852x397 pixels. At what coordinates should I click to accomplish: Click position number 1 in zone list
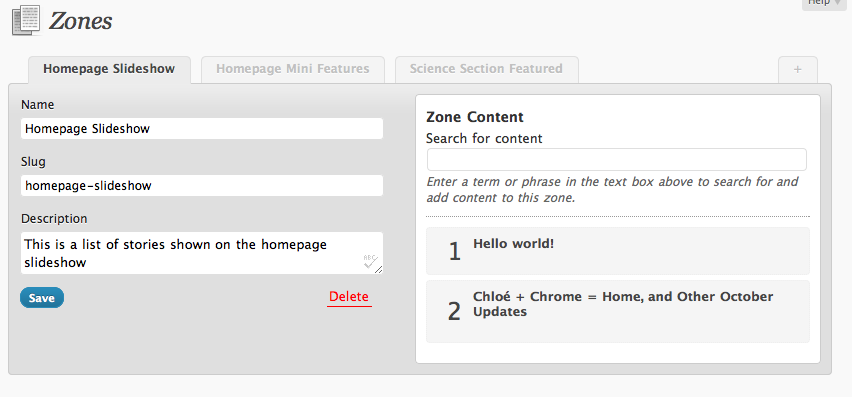[455, 251]
